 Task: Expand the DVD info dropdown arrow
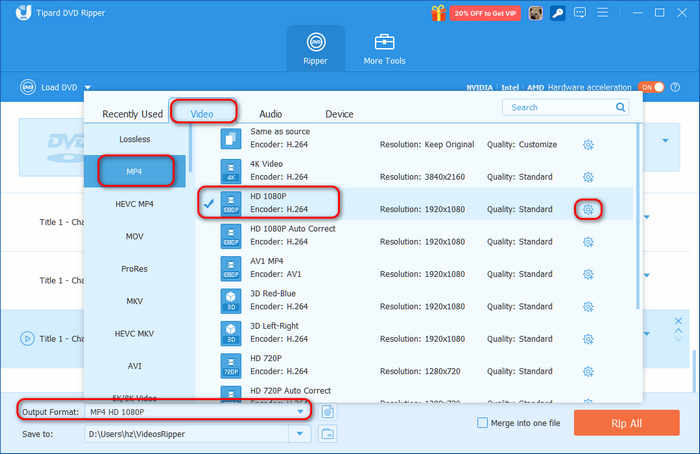tap(666, 141)
